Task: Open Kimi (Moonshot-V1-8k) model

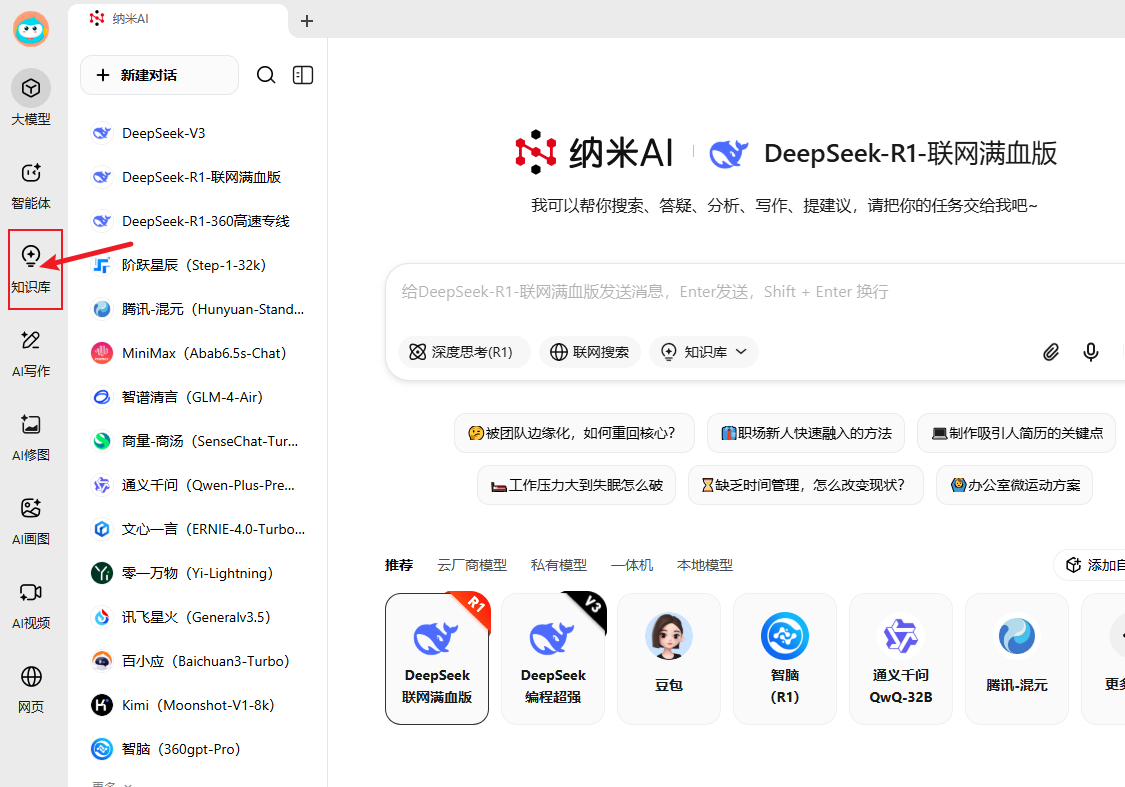Action: pyautogui.click(x=199, y=705)
